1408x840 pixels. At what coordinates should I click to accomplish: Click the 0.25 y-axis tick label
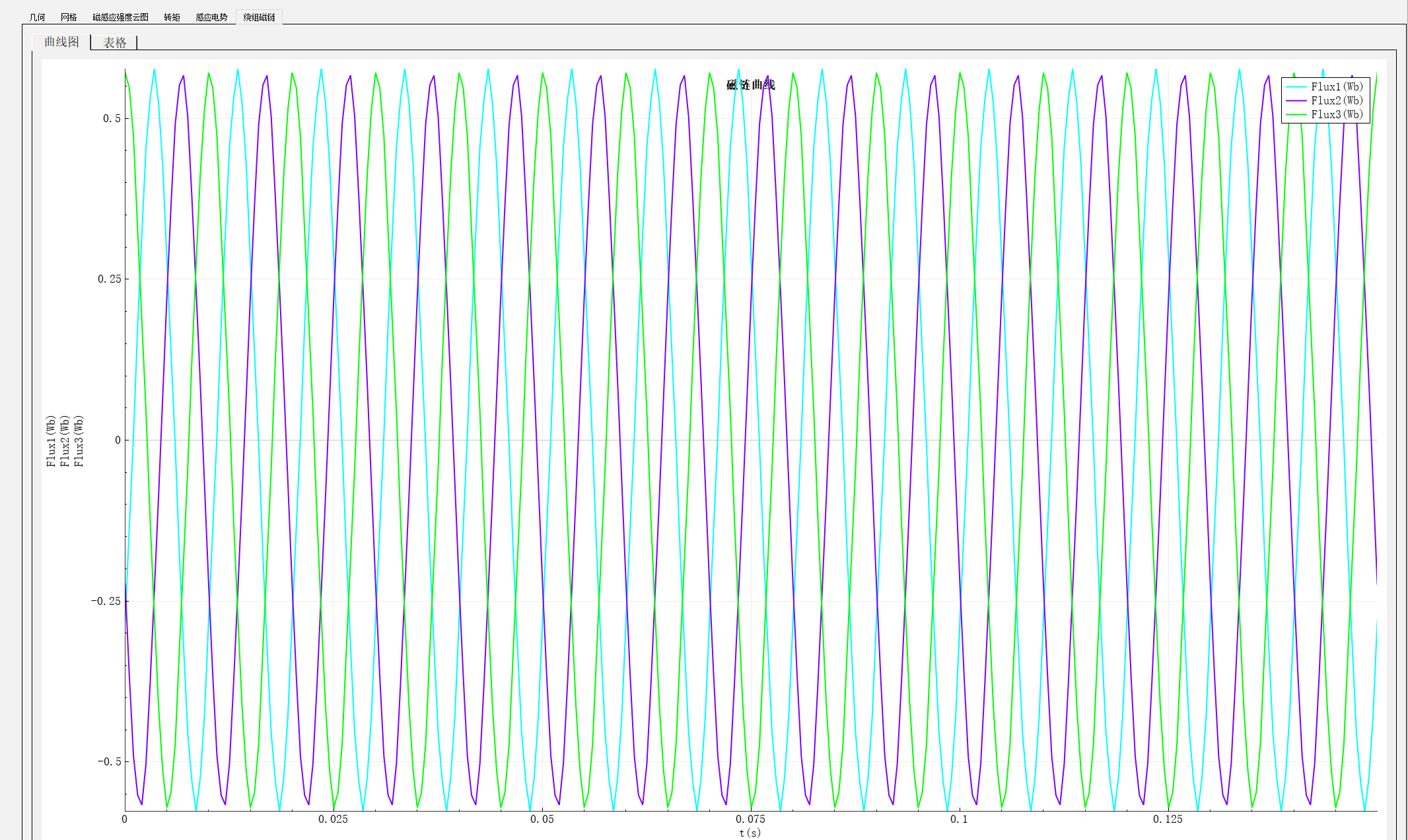[109, 279]
